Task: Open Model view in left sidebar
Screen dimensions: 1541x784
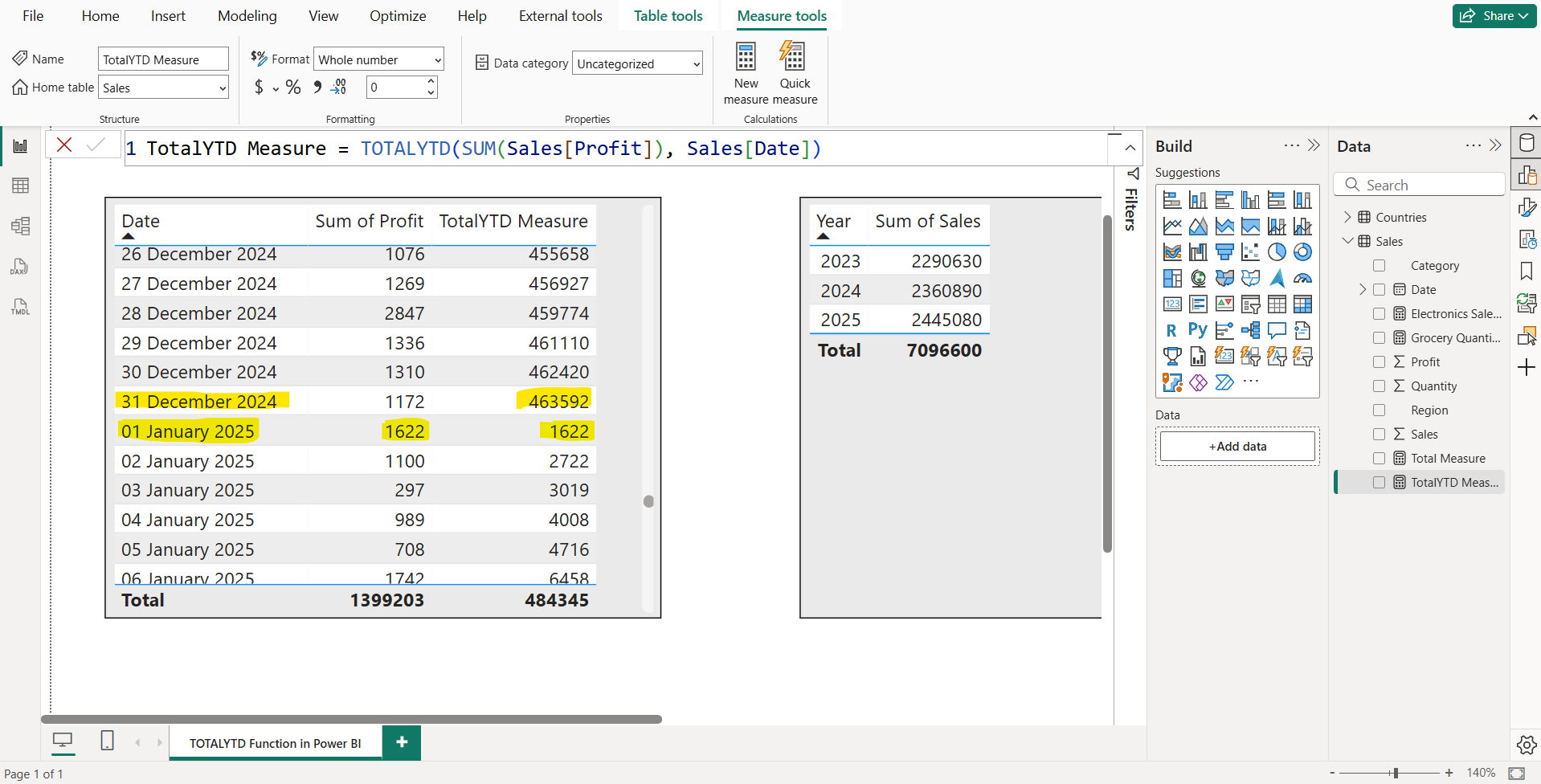Action: pyautogui.click(x=21, y=227)
